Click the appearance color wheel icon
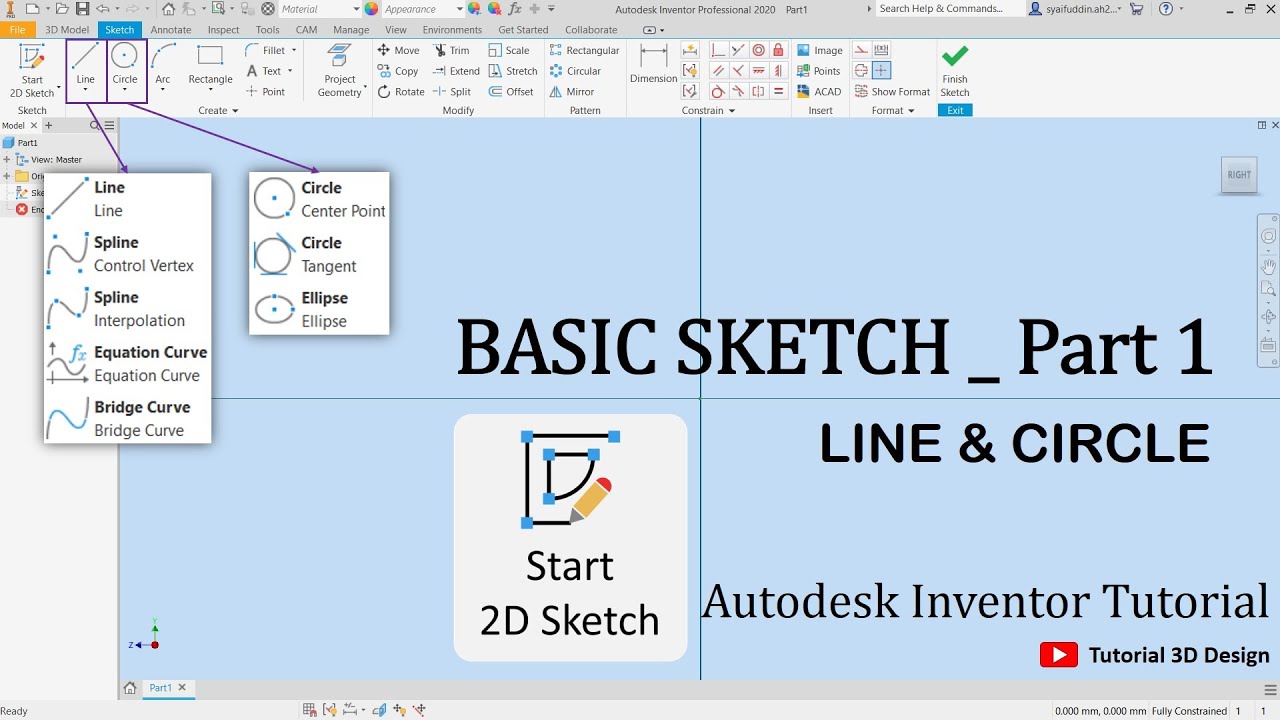1280x720 pixels. click(371, 9)
